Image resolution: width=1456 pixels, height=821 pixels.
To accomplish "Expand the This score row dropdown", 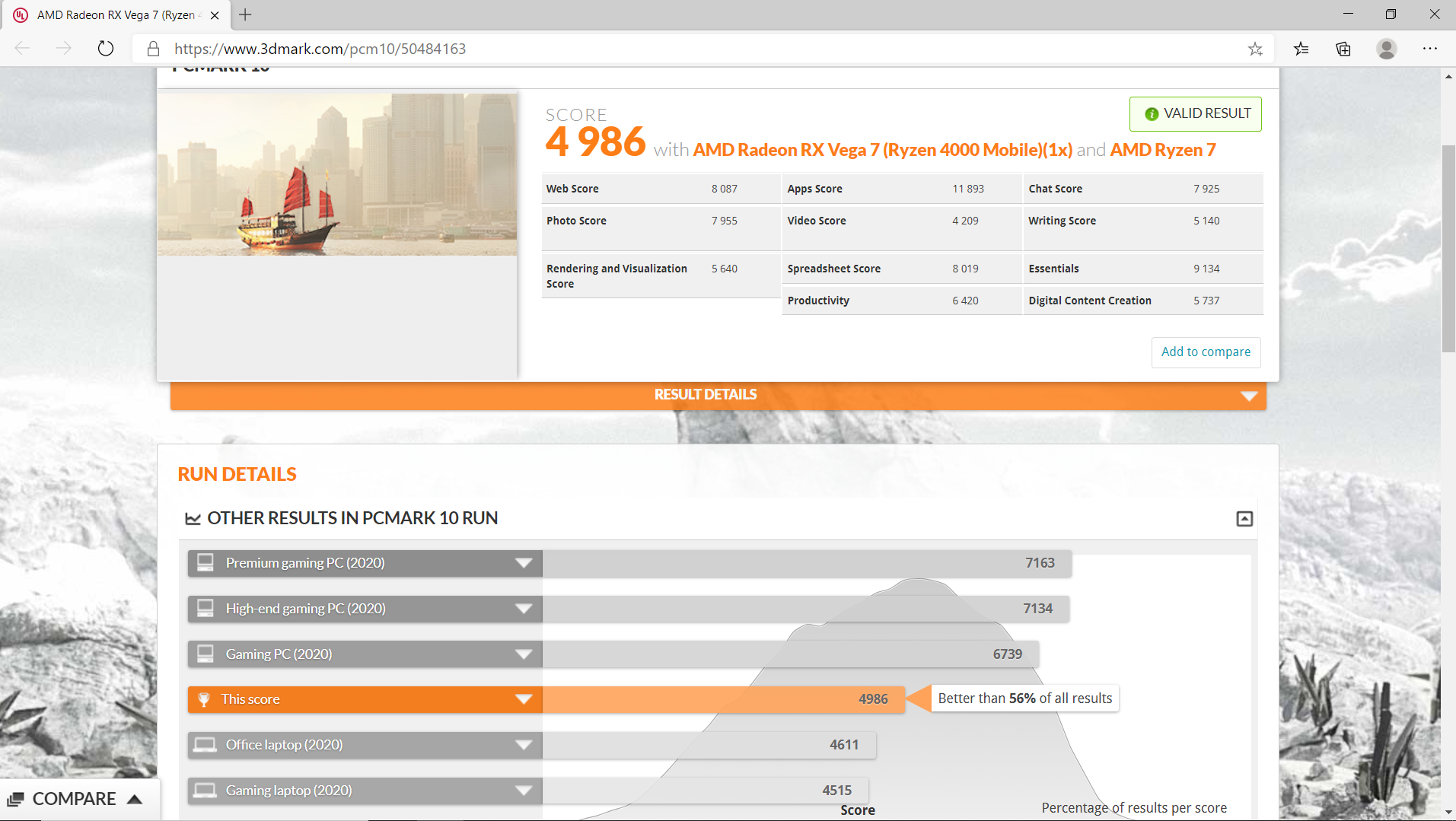I will (522, 698).
